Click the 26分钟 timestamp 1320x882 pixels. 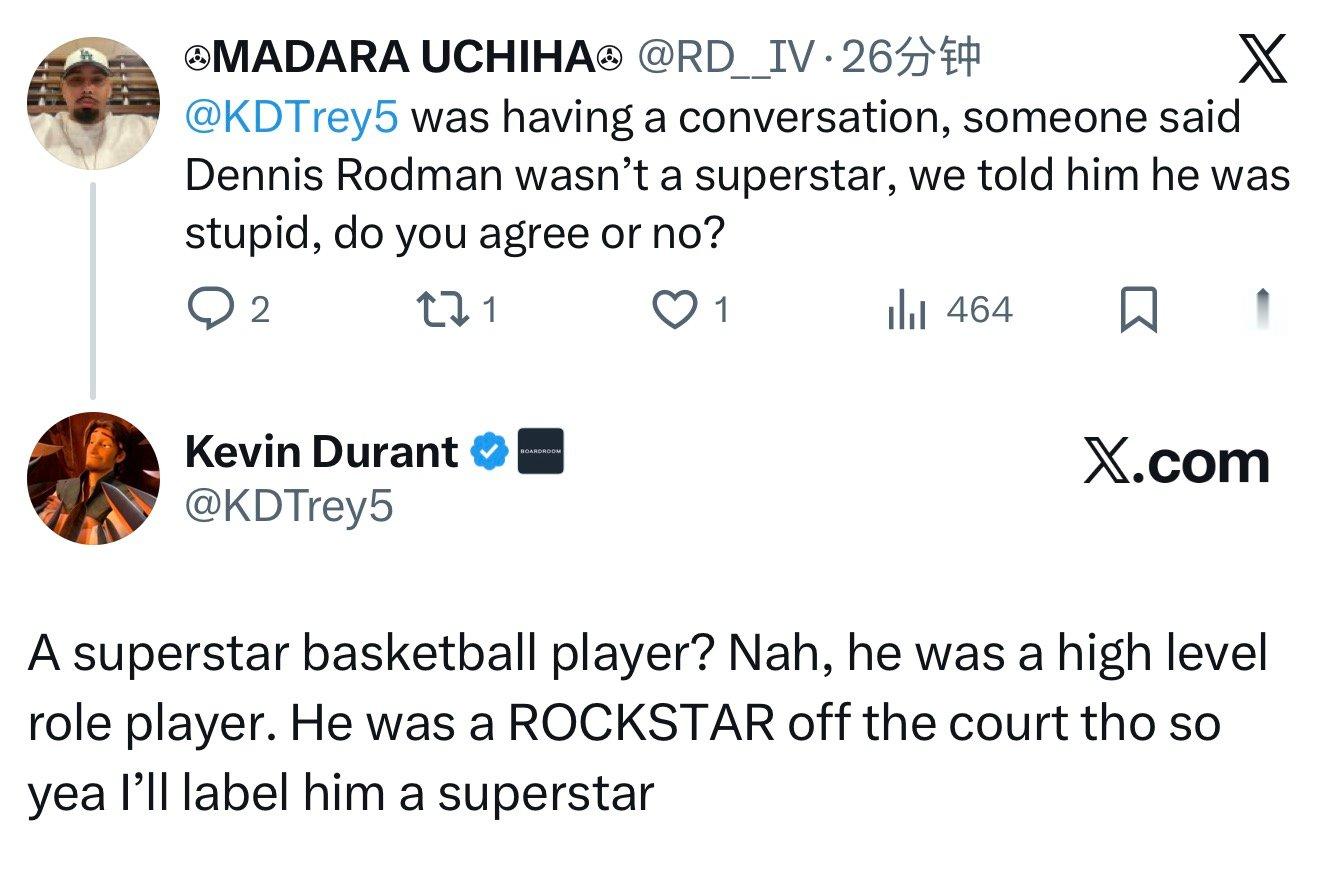(x=911, y=60)
